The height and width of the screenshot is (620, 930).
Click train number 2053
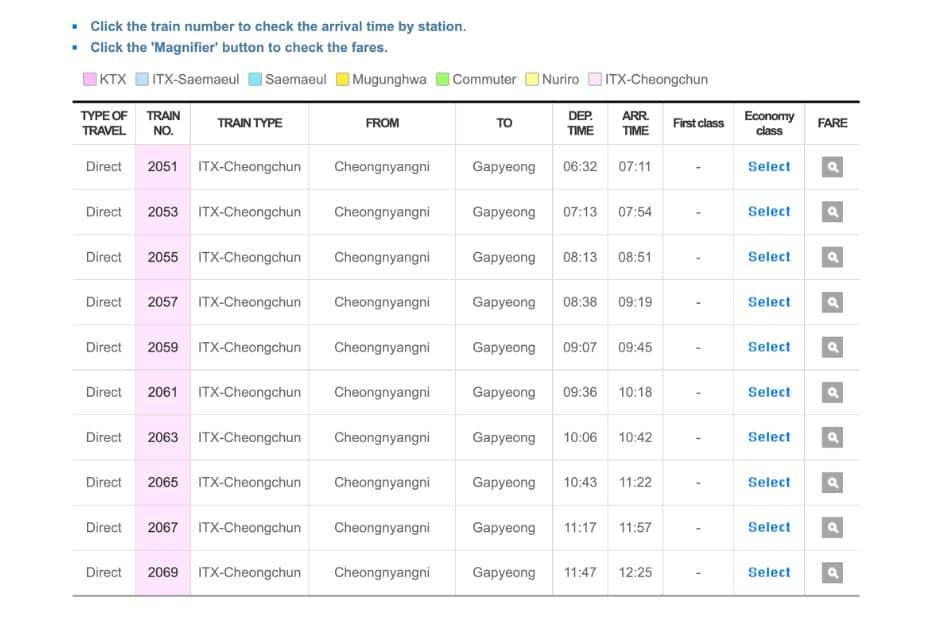163,212
